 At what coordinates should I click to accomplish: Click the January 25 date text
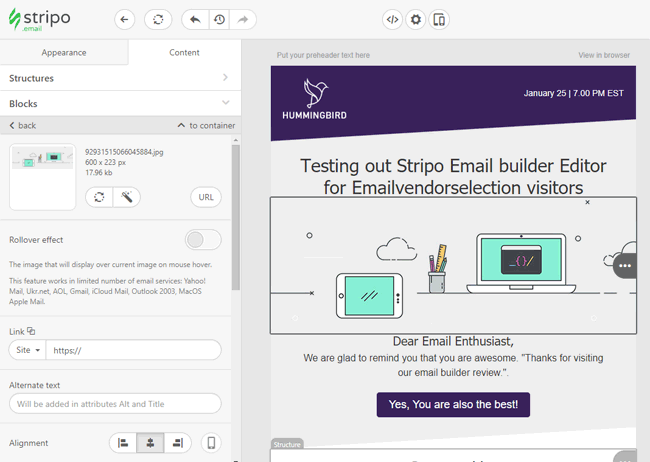pyautogui.click(x=573, y=93)
